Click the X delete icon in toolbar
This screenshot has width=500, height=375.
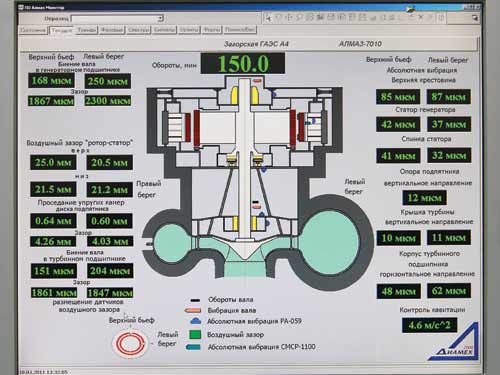pos(421,17)
